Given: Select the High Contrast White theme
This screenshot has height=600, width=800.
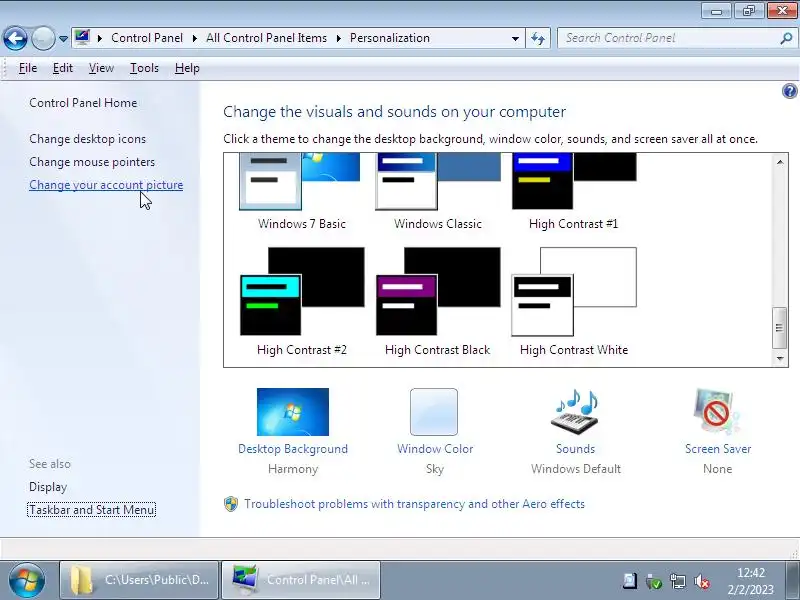Looking at the screenshot, I should click(573, 302).
